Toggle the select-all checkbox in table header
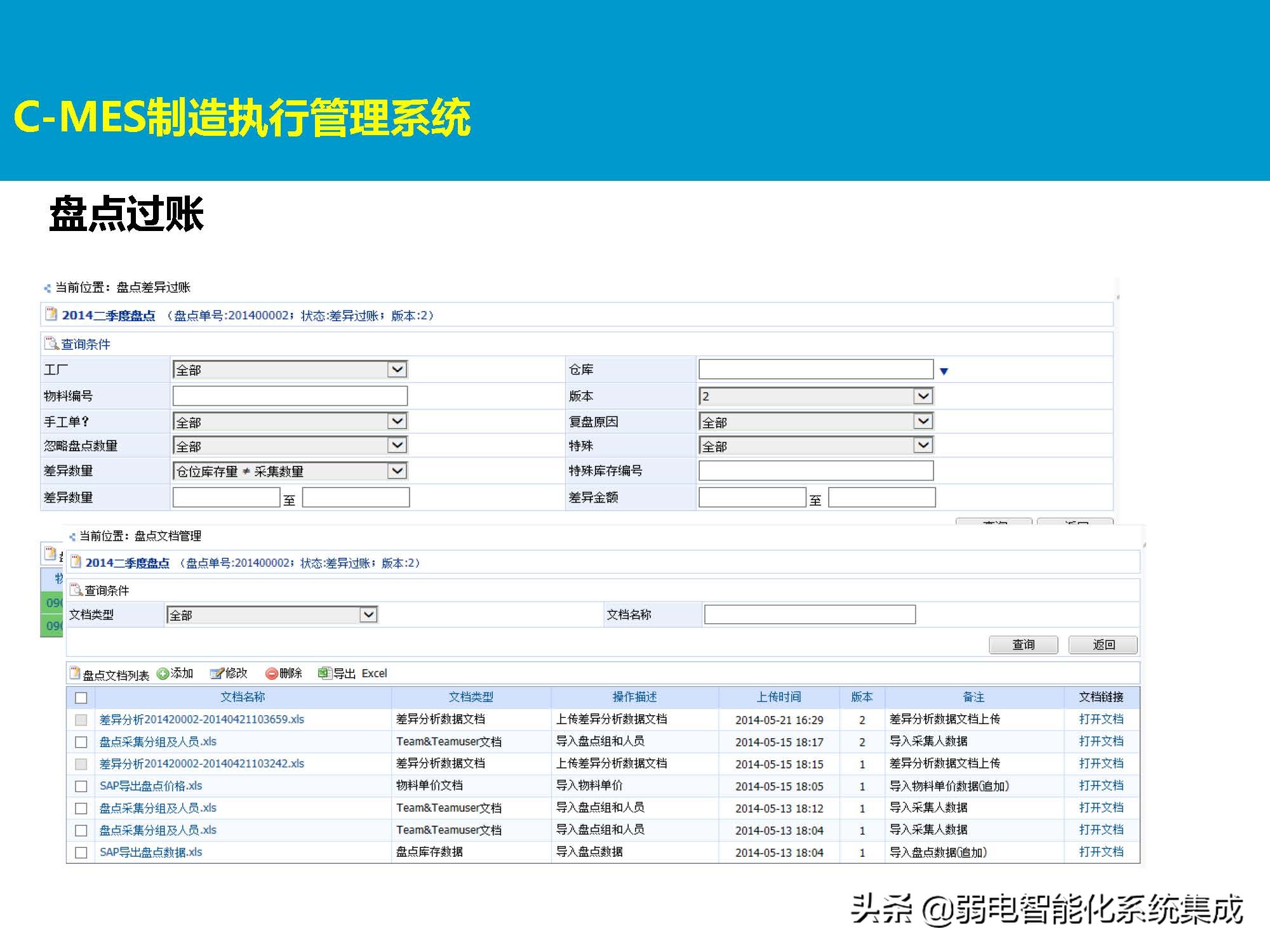This screenshot has width=1270, height=952. tap(81, 697)
